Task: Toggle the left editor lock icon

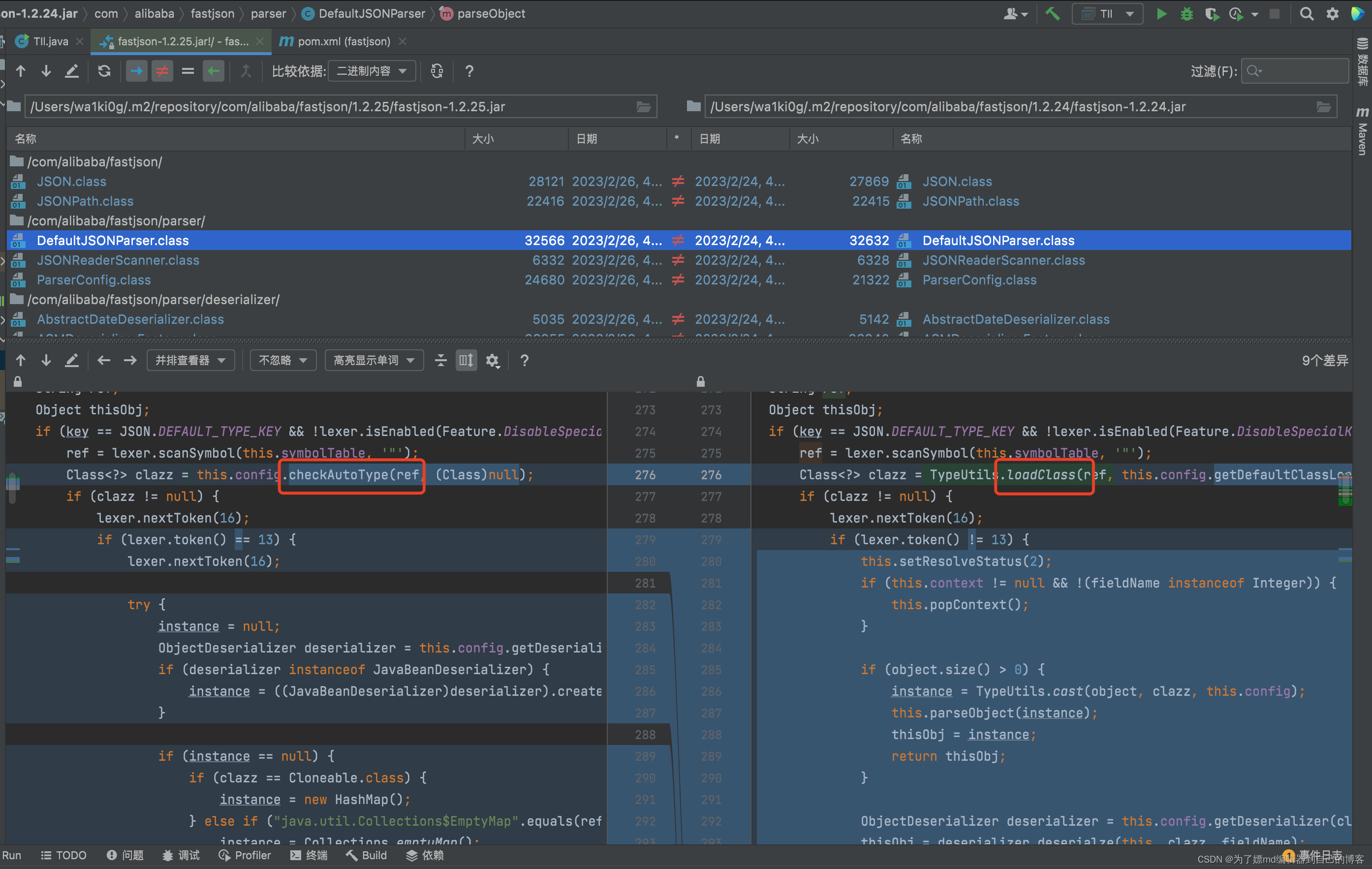Action: tap(18, 381)
